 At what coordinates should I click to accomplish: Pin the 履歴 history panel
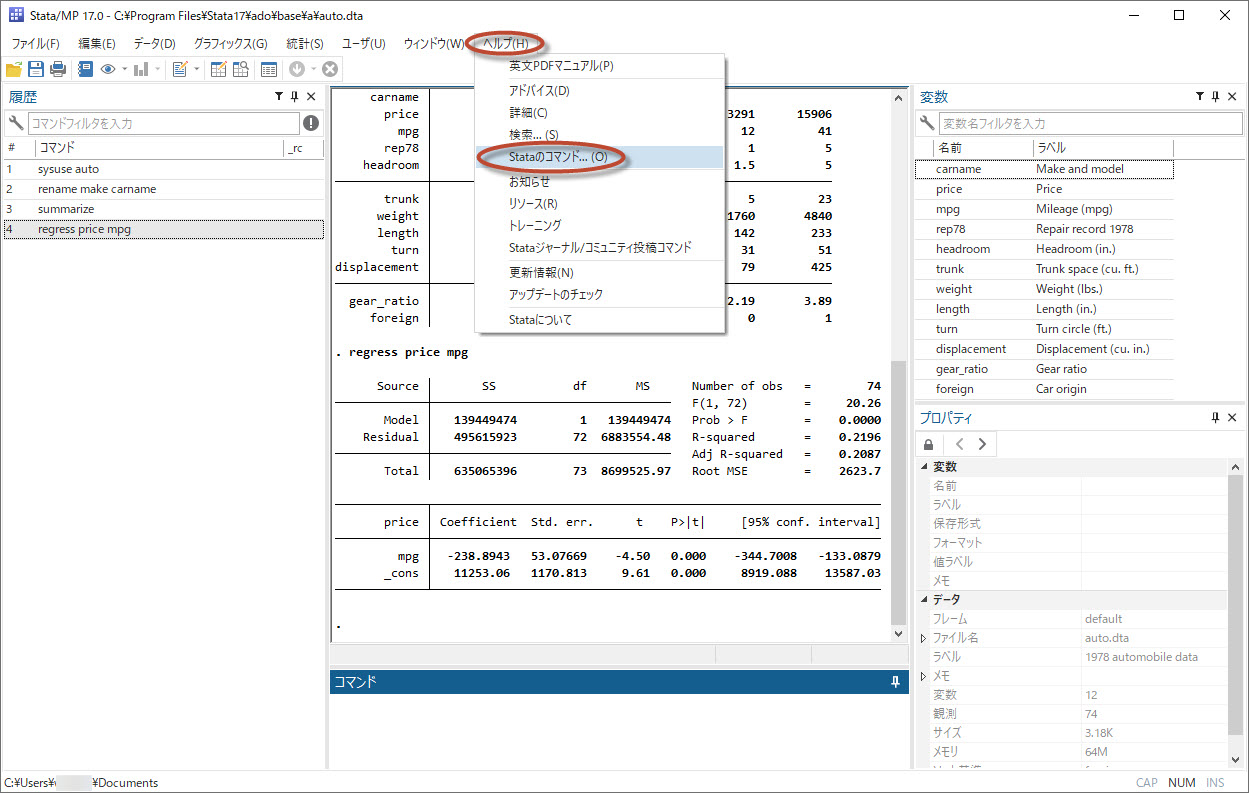point(295,97)
